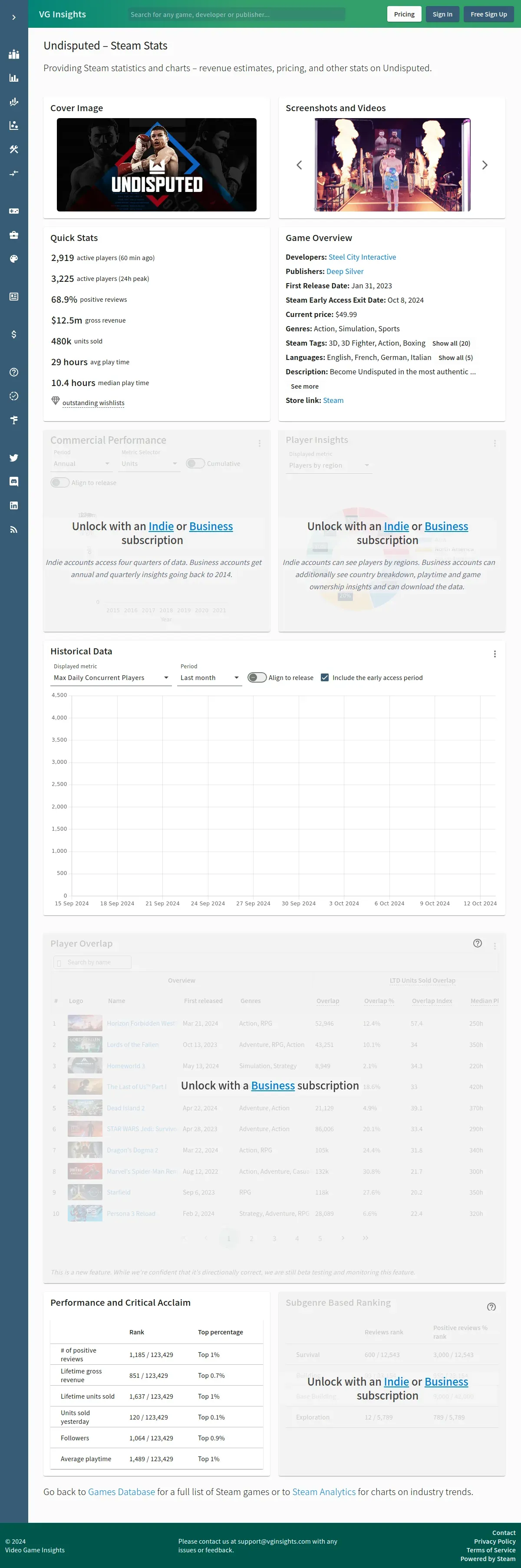Open the Pricing page from header
This screenshot has width=521, height=1568.
click(x=404, y=14)
